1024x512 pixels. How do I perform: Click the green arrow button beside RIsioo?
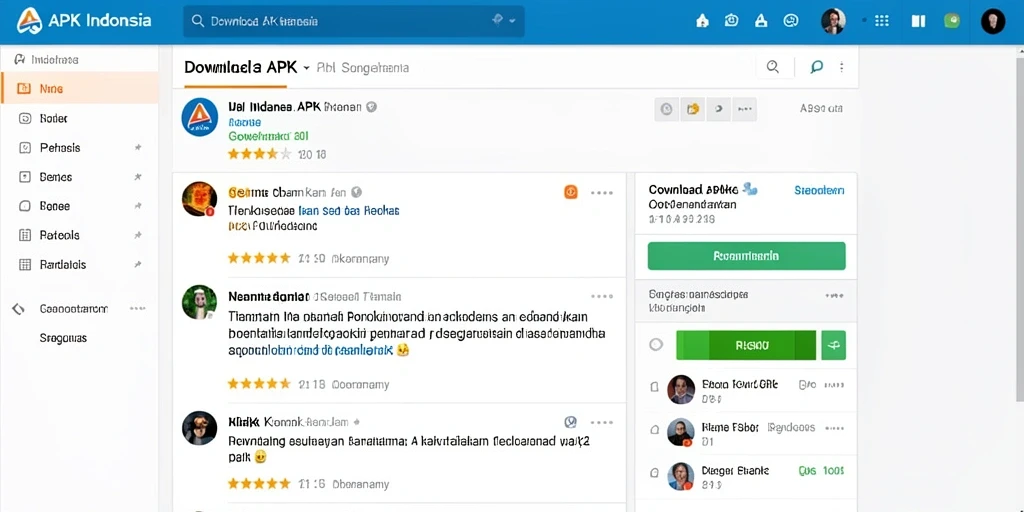pos(833,345)
